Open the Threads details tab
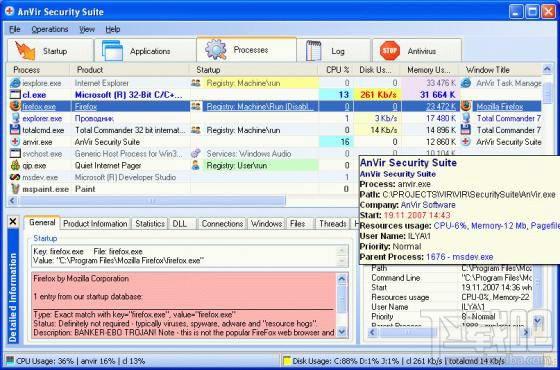Screen dimensions: 560x370 [332, 224]
